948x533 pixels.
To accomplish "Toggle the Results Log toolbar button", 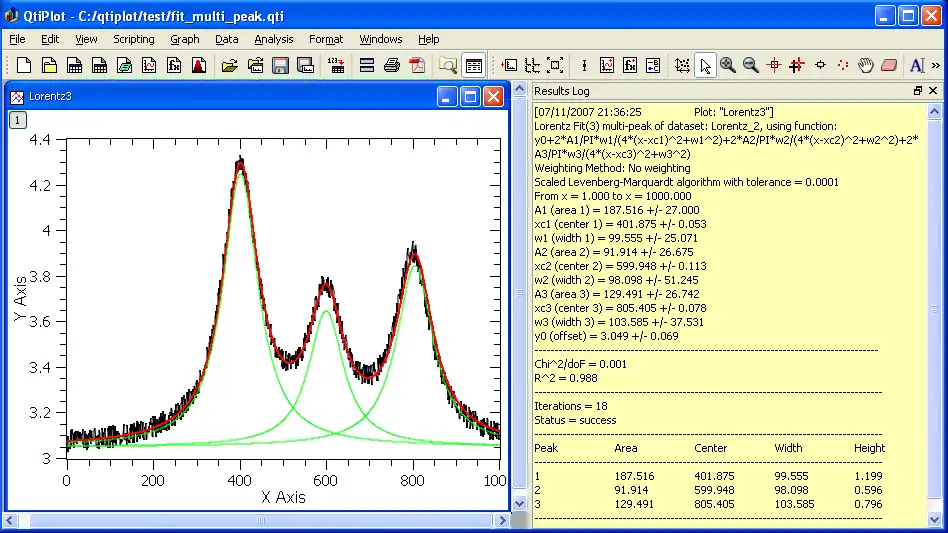I will coord(474,66).
